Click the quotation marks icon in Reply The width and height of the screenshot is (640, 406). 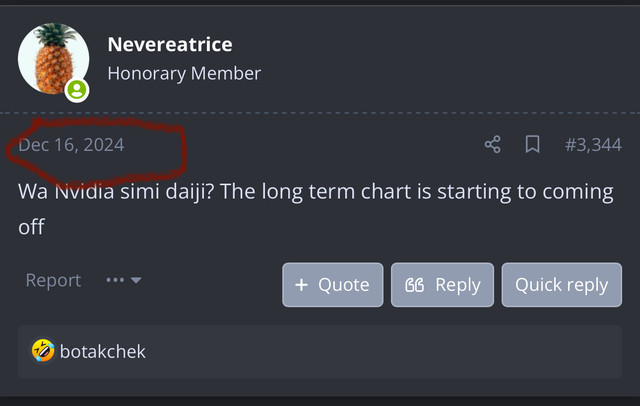pyautogui.click(x=414, y=285)
